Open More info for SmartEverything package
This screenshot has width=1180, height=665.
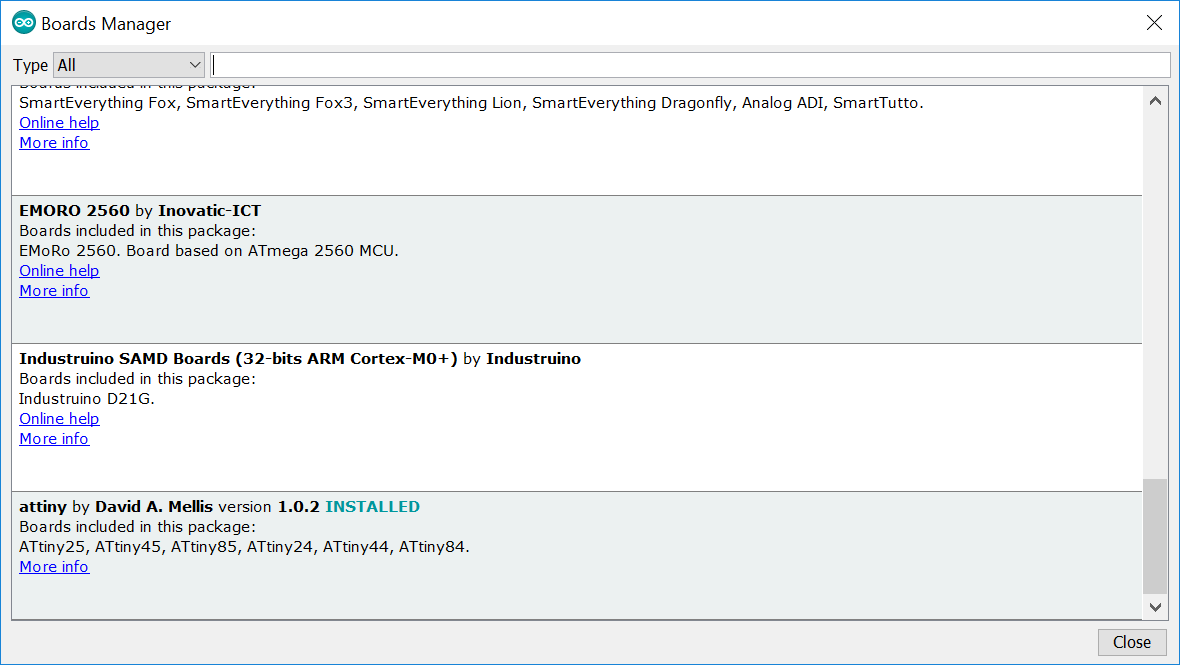click(53, 143)
